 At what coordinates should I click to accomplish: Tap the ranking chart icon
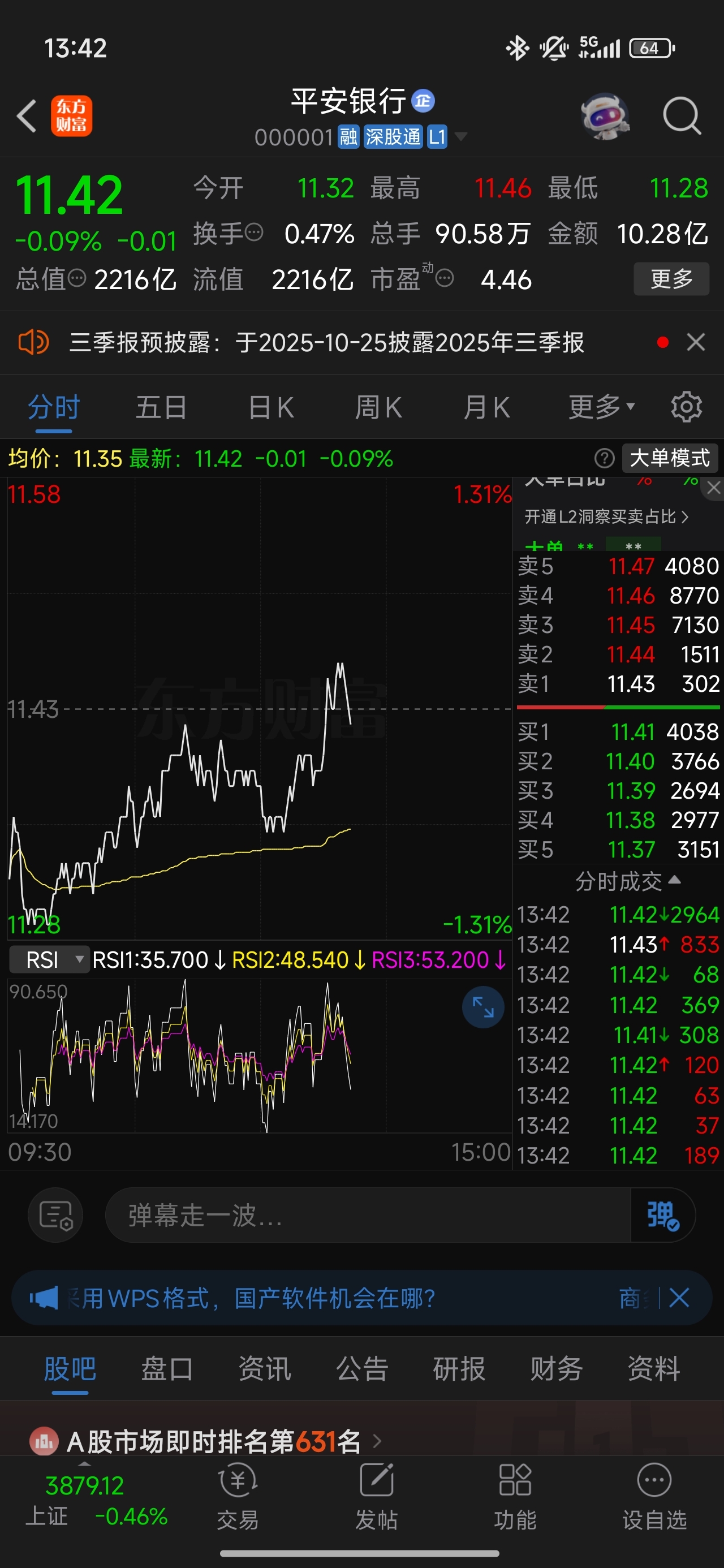coord(44,1441)
